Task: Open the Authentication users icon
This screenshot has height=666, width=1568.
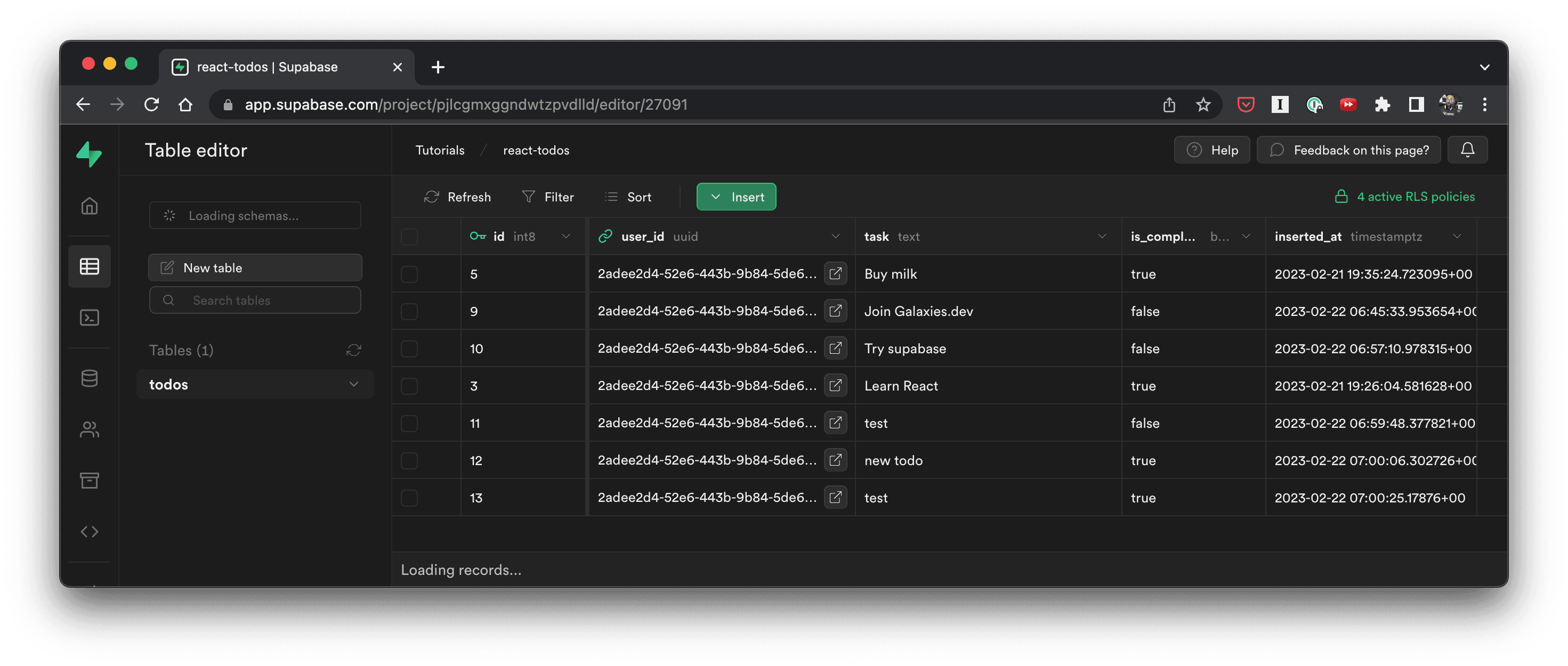Action: 90,430
